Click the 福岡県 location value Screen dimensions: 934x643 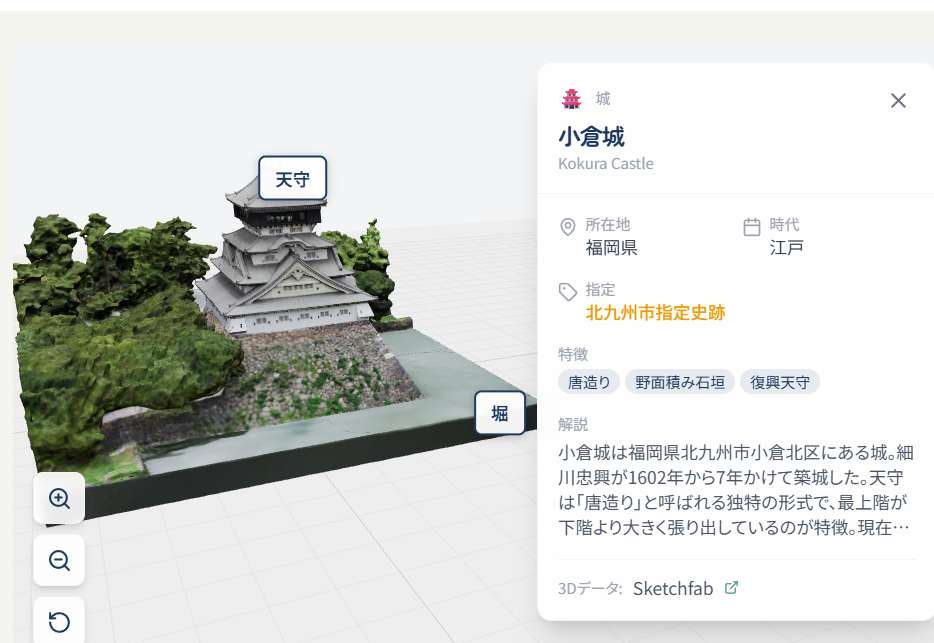(611, 247)
